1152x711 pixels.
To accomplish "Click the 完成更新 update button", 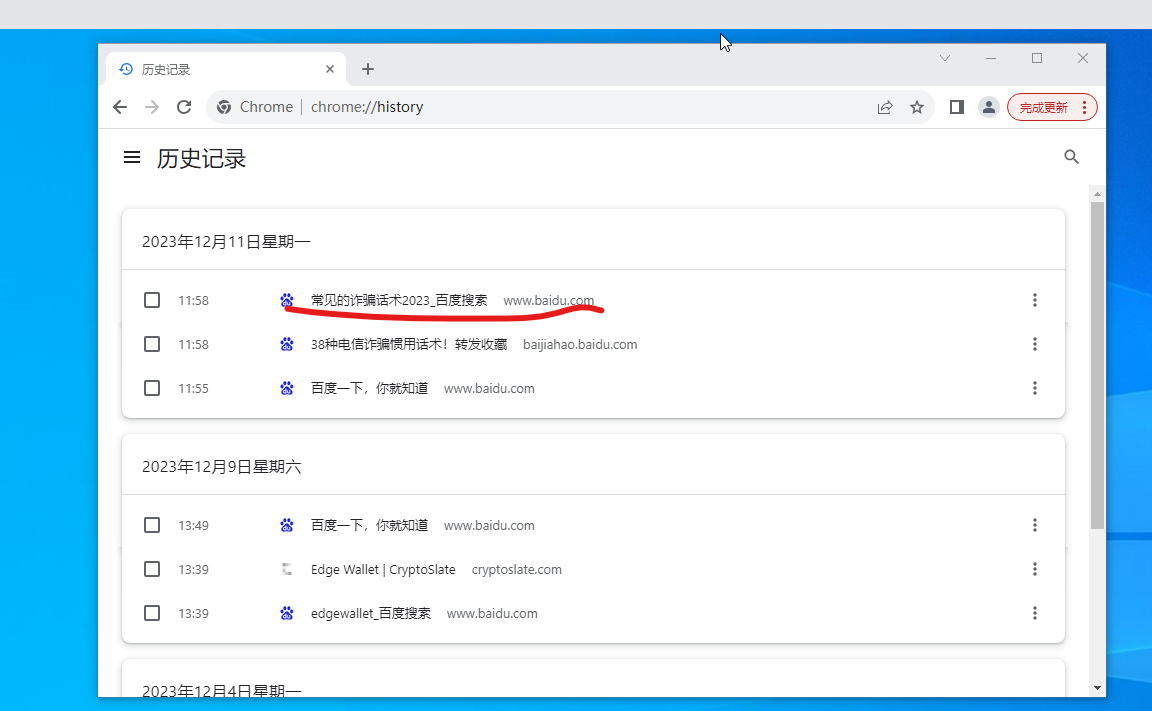I will (1051, 107).
